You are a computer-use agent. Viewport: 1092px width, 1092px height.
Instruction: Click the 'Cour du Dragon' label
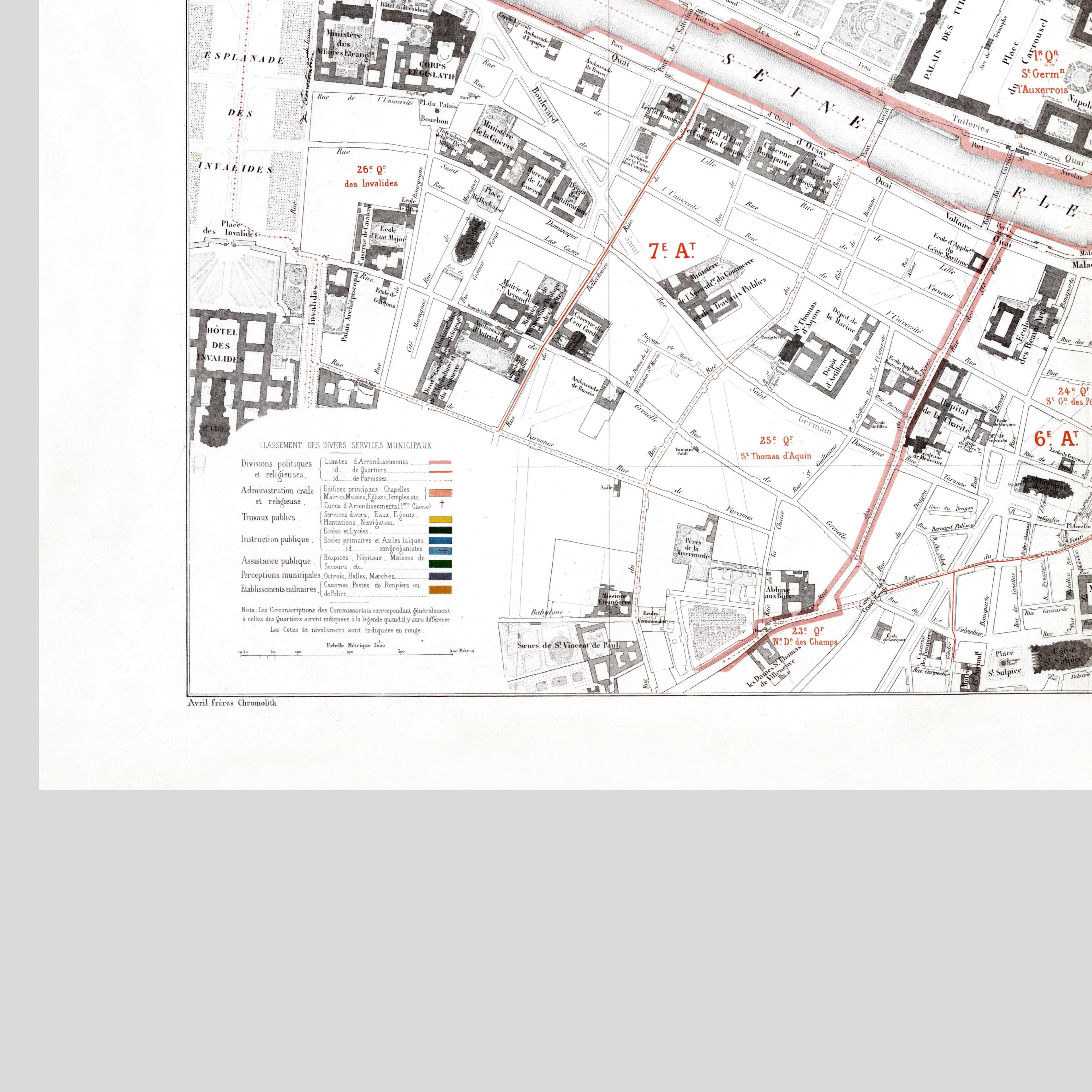[x=951, y=508]
